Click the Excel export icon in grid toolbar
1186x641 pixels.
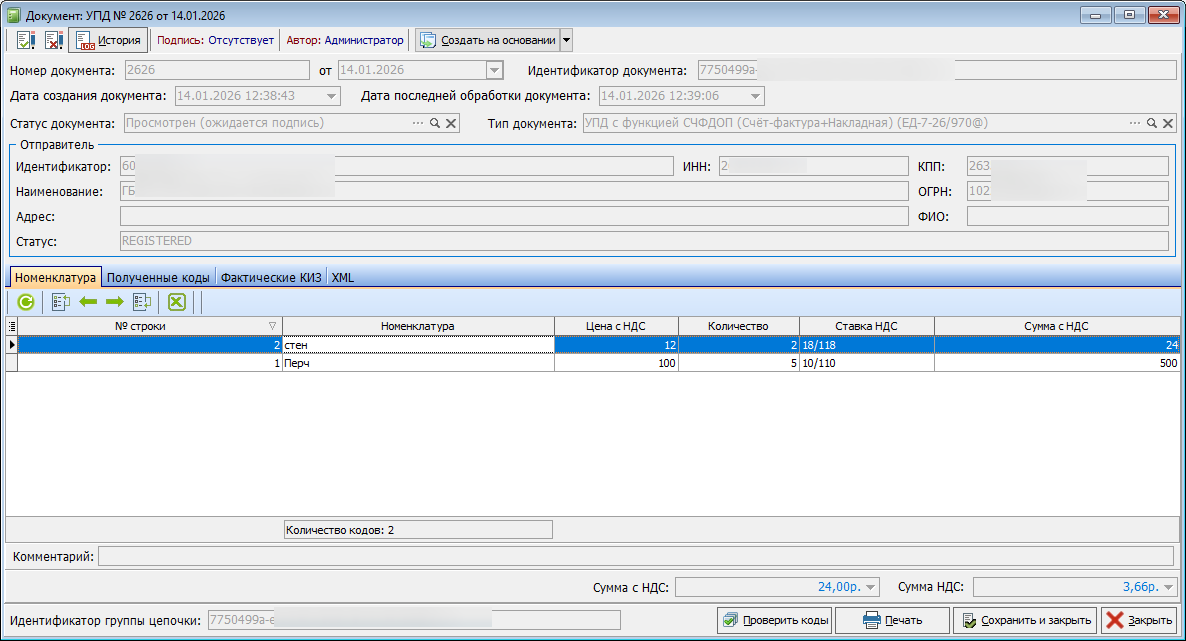177,301
